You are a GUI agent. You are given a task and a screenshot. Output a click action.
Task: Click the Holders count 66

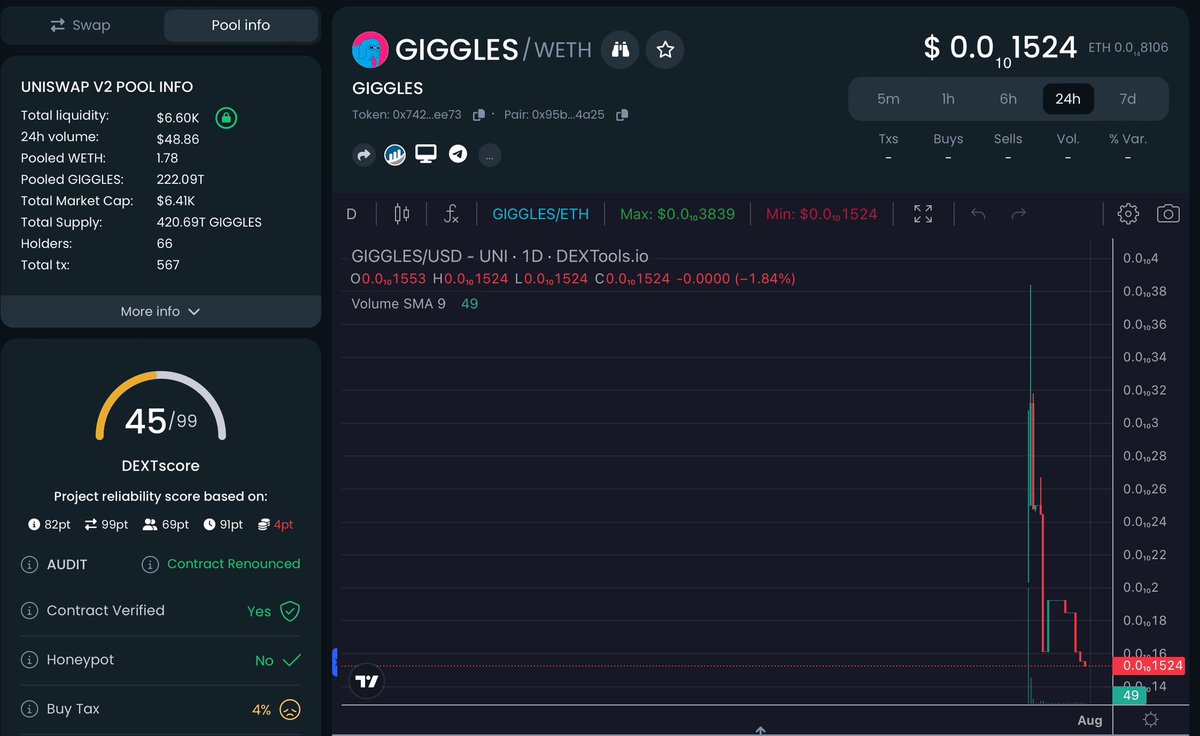point(165,243)
